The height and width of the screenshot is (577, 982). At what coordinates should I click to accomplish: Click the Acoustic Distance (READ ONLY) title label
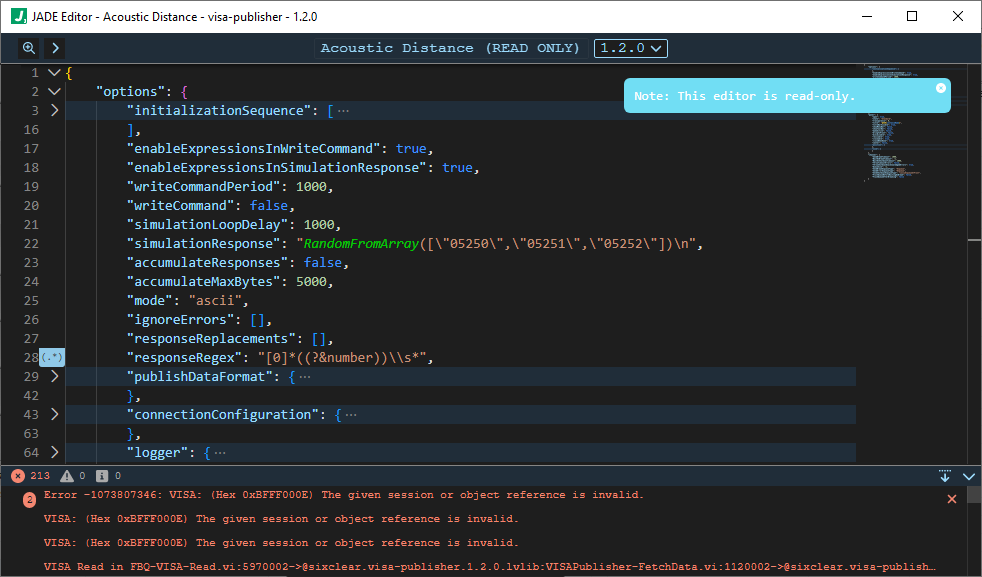[448, 47]
